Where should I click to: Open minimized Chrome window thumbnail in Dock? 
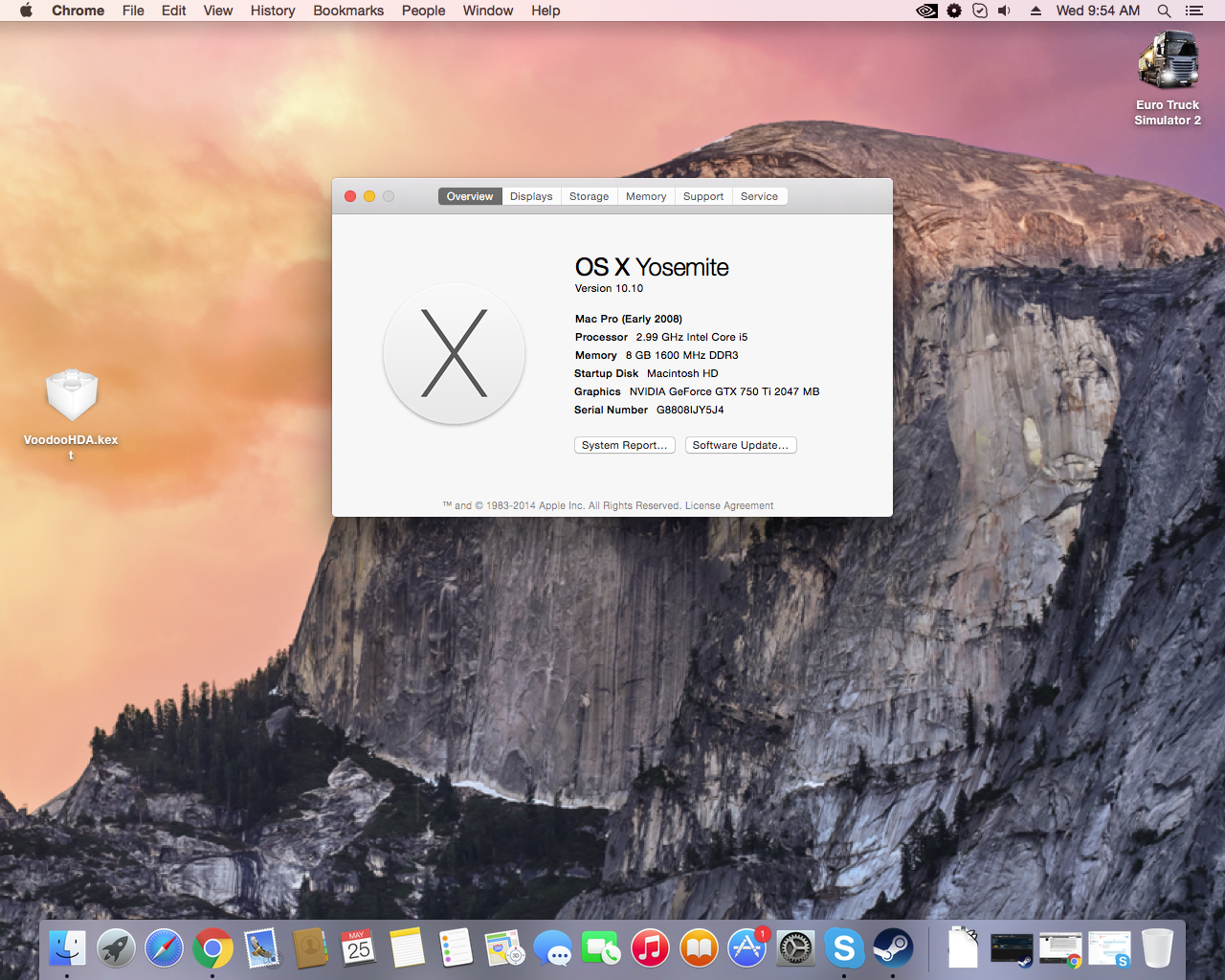tap(1060, 948)
